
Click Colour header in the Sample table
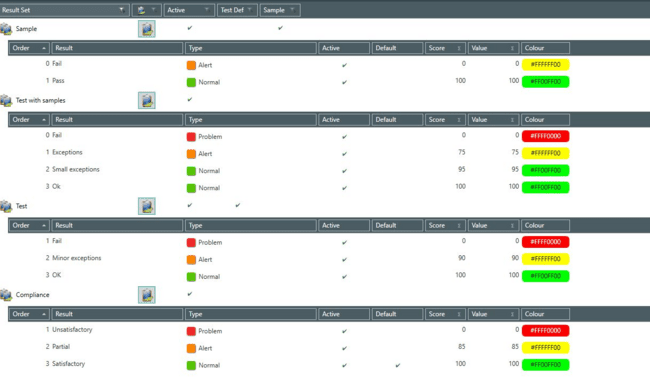click(x=546, y=48)
